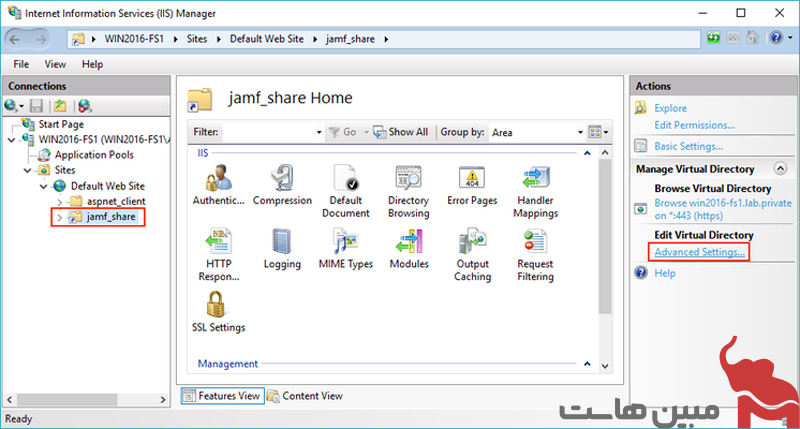Open the Logging feature

coord(282,248)
